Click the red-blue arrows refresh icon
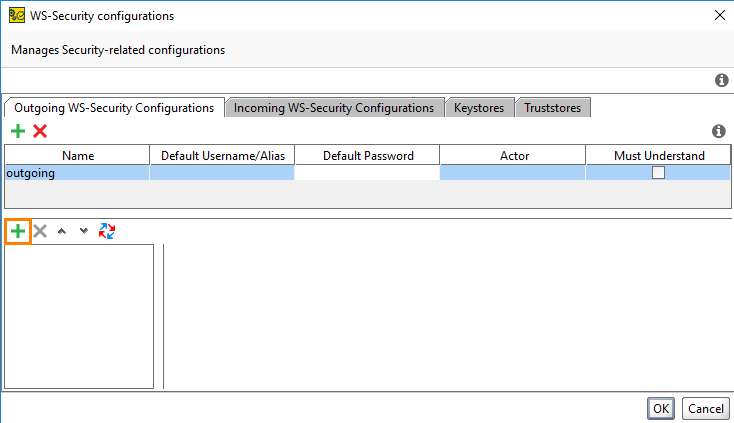The image size is (734, 423). coord(107,231)
